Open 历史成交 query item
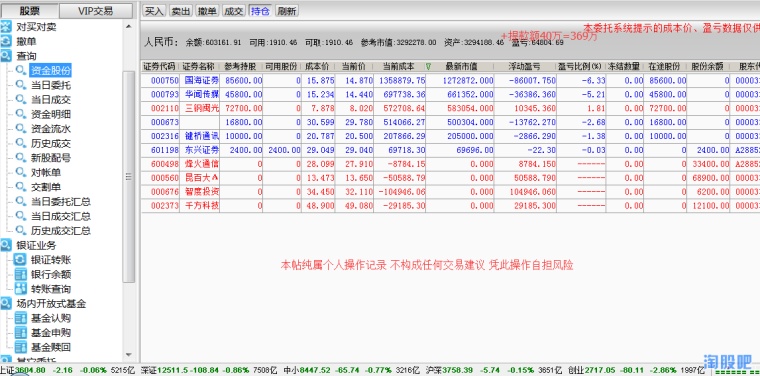This screenshot has height=376, width=760. [x=51, y=143]
